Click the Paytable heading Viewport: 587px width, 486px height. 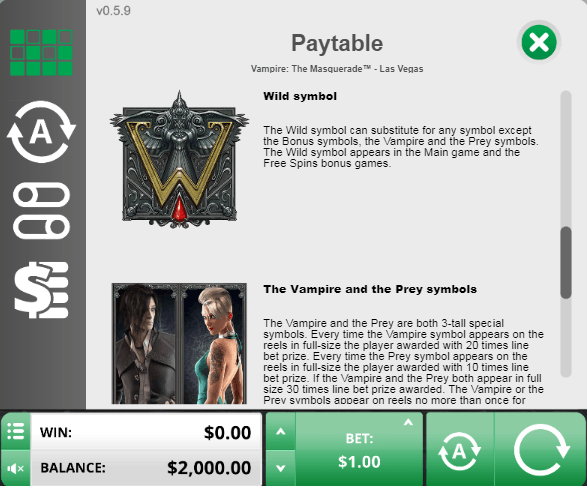[337, 43]
